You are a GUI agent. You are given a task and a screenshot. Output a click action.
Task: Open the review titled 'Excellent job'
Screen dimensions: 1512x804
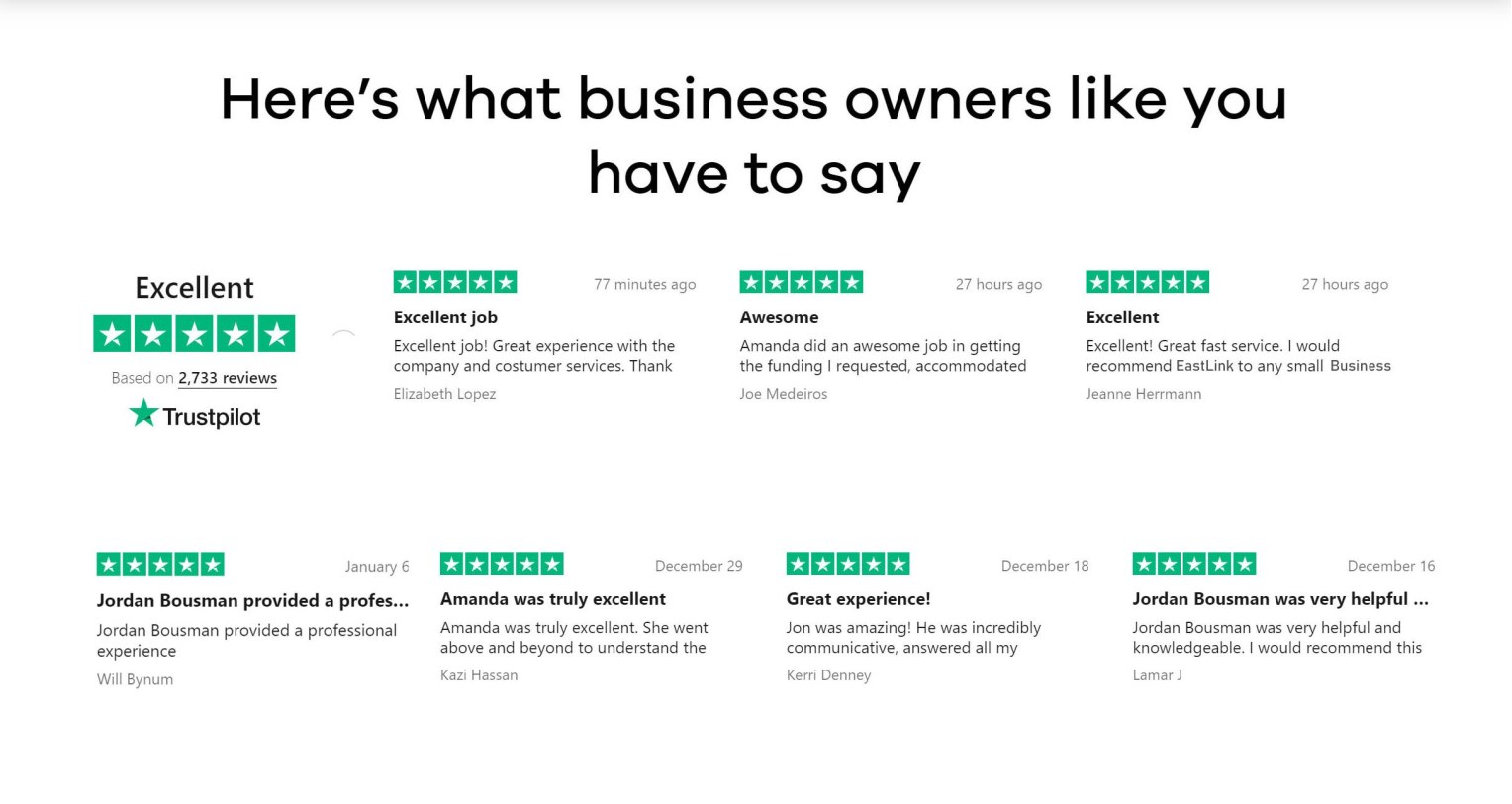click(445, 317)
